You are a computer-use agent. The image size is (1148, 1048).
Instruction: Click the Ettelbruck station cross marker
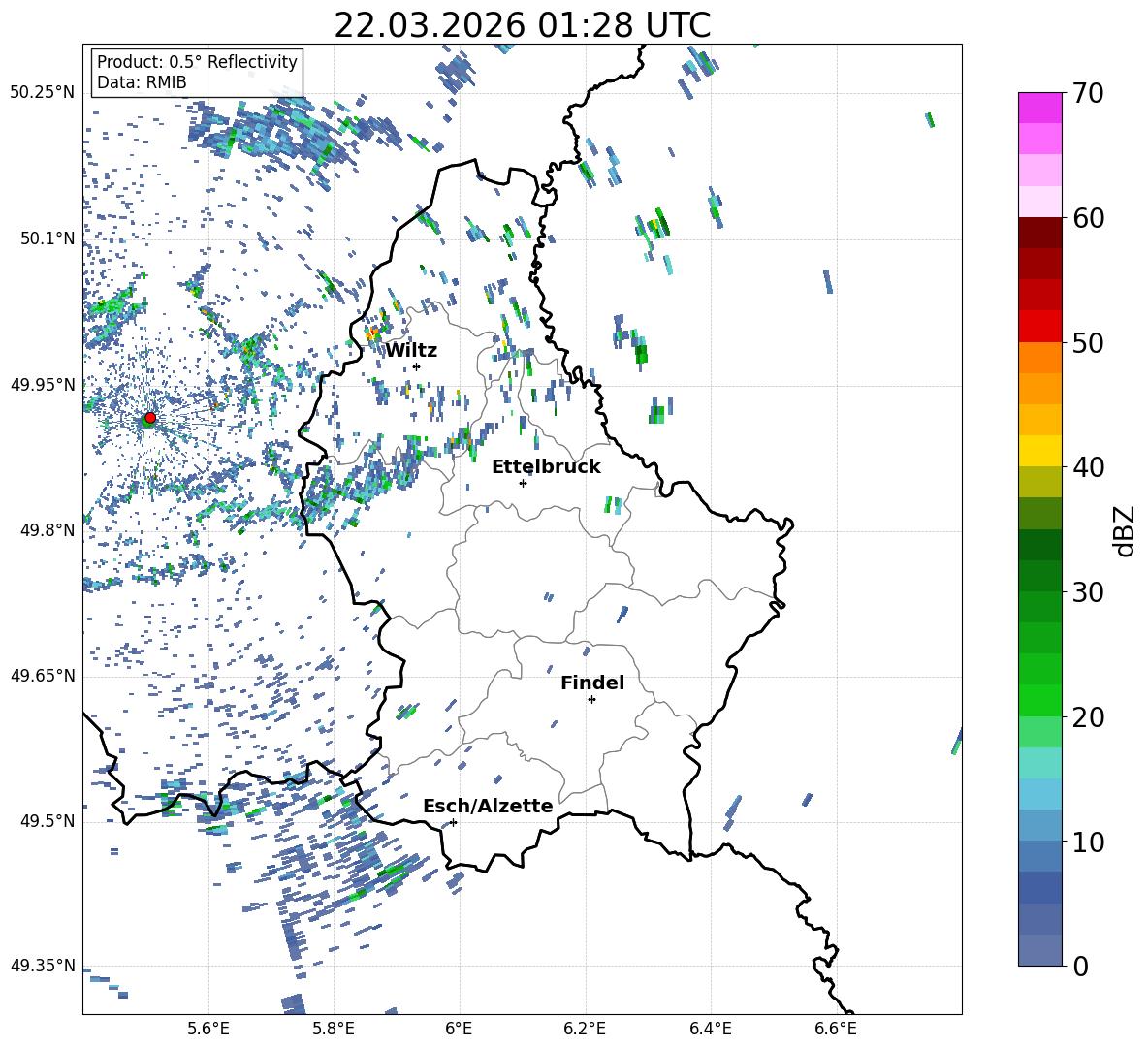pyautogui.click(x=523, y=483)
